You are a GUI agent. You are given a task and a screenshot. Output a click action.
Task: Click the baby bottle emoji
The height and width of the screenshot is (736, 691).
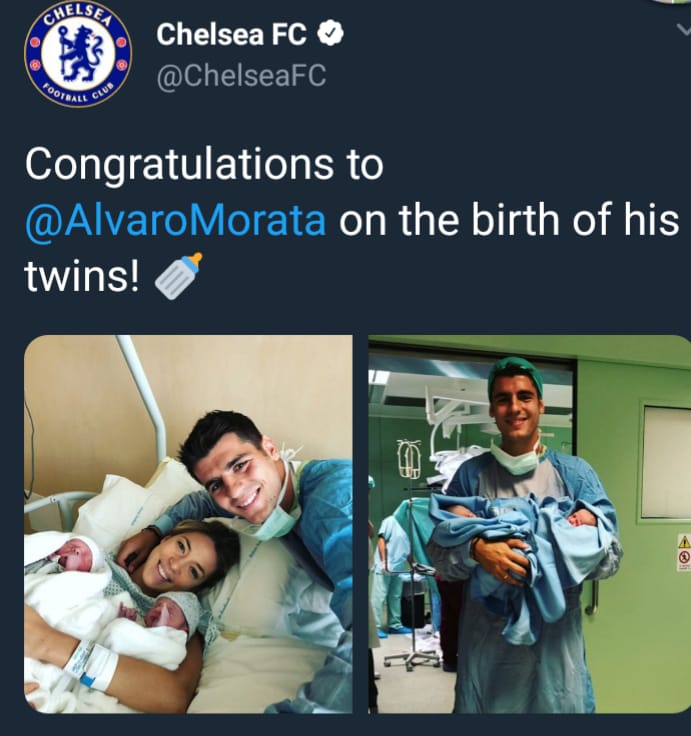pyautogui.click(x=178, y=276)
